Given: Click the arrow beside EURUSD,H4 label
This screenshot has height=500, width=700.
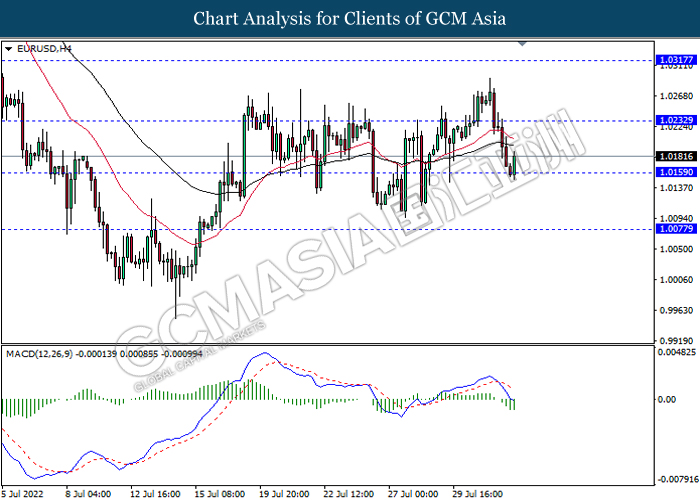Looking at the screenshot, I should 8,49.
